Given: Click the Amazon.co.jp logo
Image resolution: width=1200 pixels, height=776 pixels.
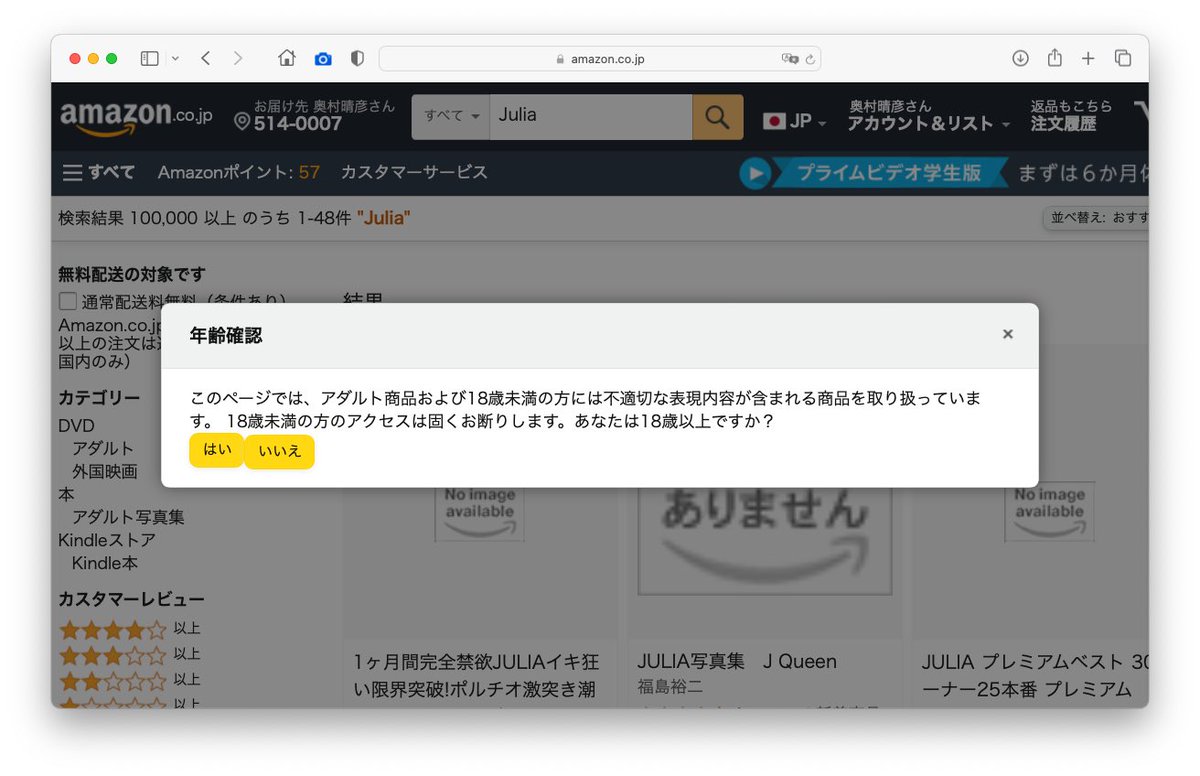Looking at the screenshot, I should [136, 117].
